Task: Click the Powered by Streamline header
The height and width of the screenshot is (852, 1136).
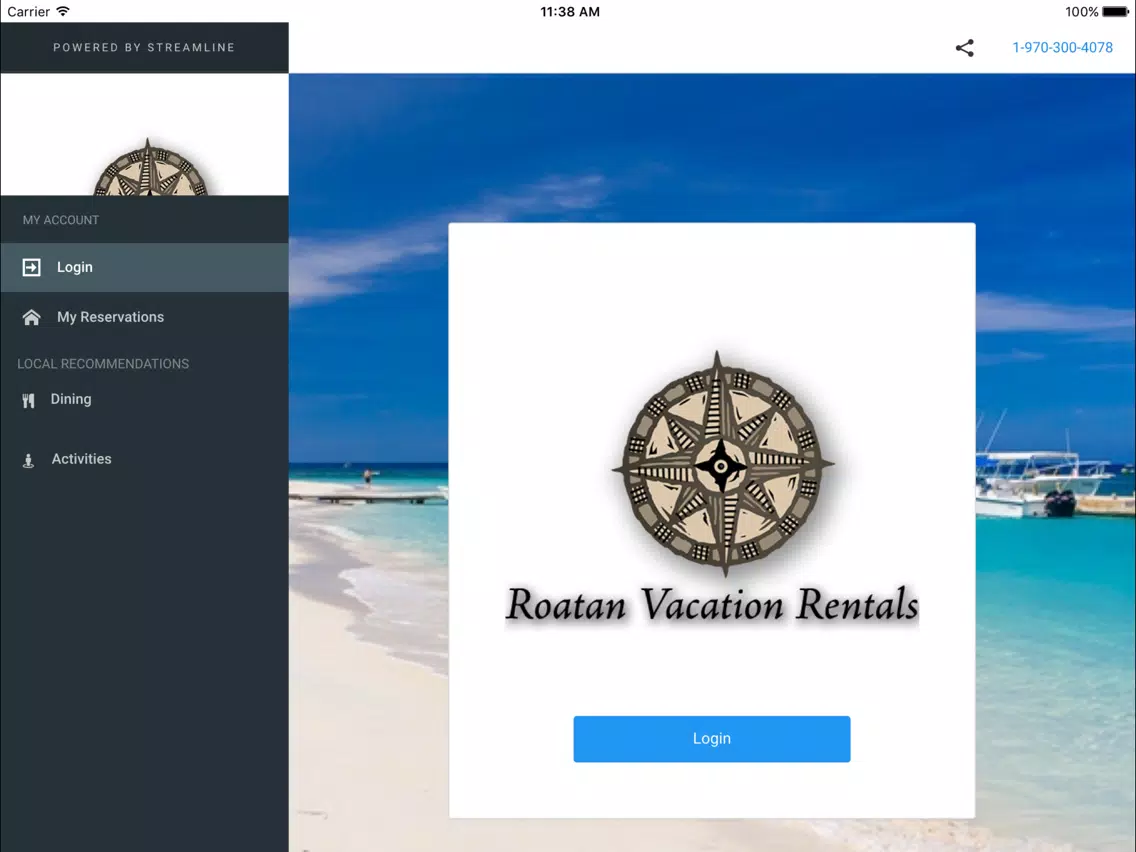Action: (144, 47)
